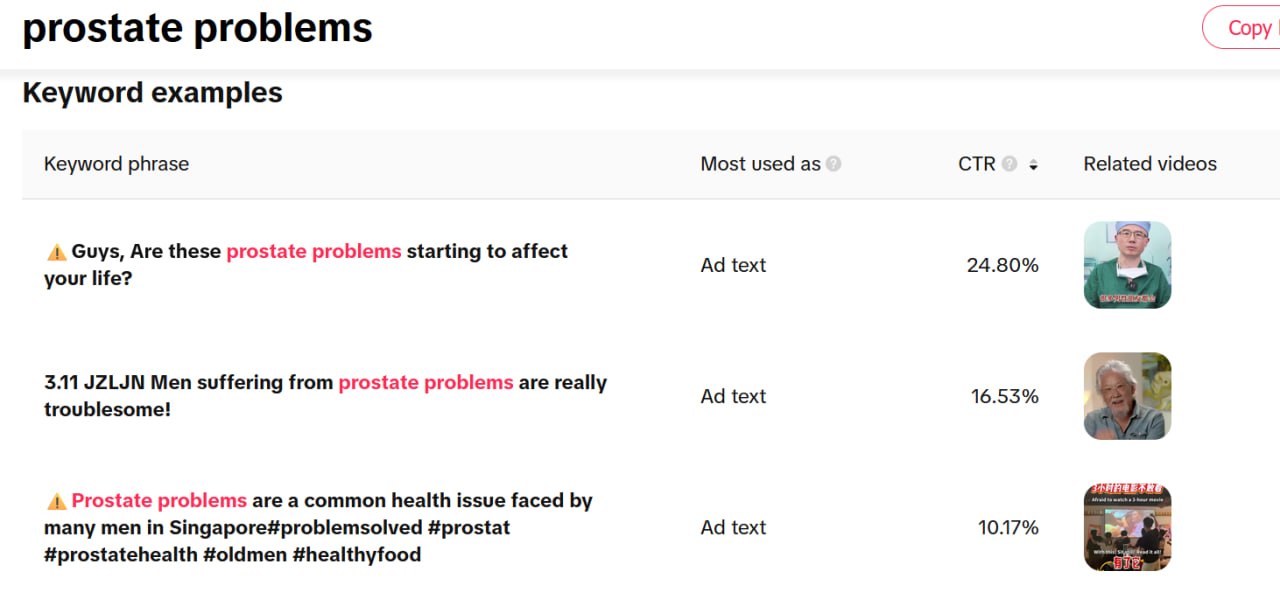Click the 10.17% CTR value
The height and width of the screenshot is (592, 1280).
pyautogui.click(x=1007, y=527)
